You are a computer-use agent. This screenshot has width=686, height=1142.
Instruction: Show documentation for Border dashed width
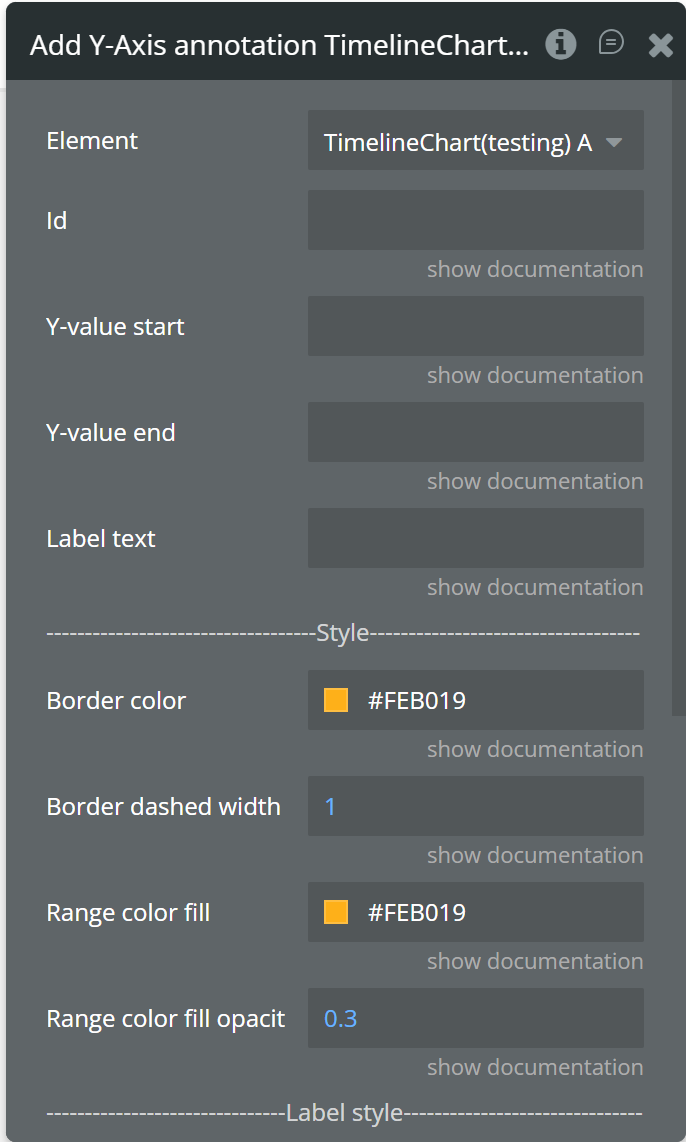pyautogui.click(x=534, y=855)
